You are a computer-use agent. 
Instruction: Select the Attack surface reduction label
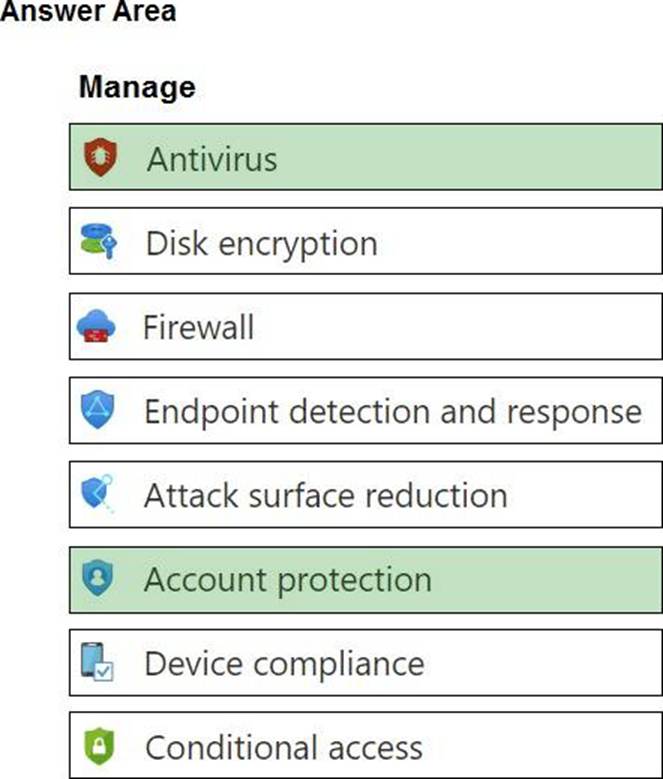tap(325, 494)
